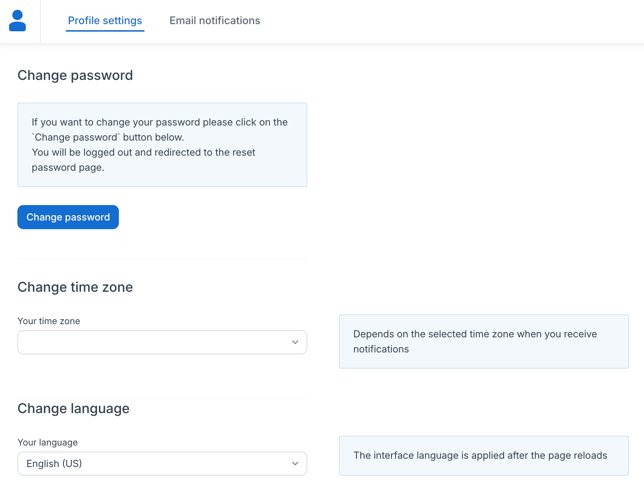Click the blue Change password button

68,217
